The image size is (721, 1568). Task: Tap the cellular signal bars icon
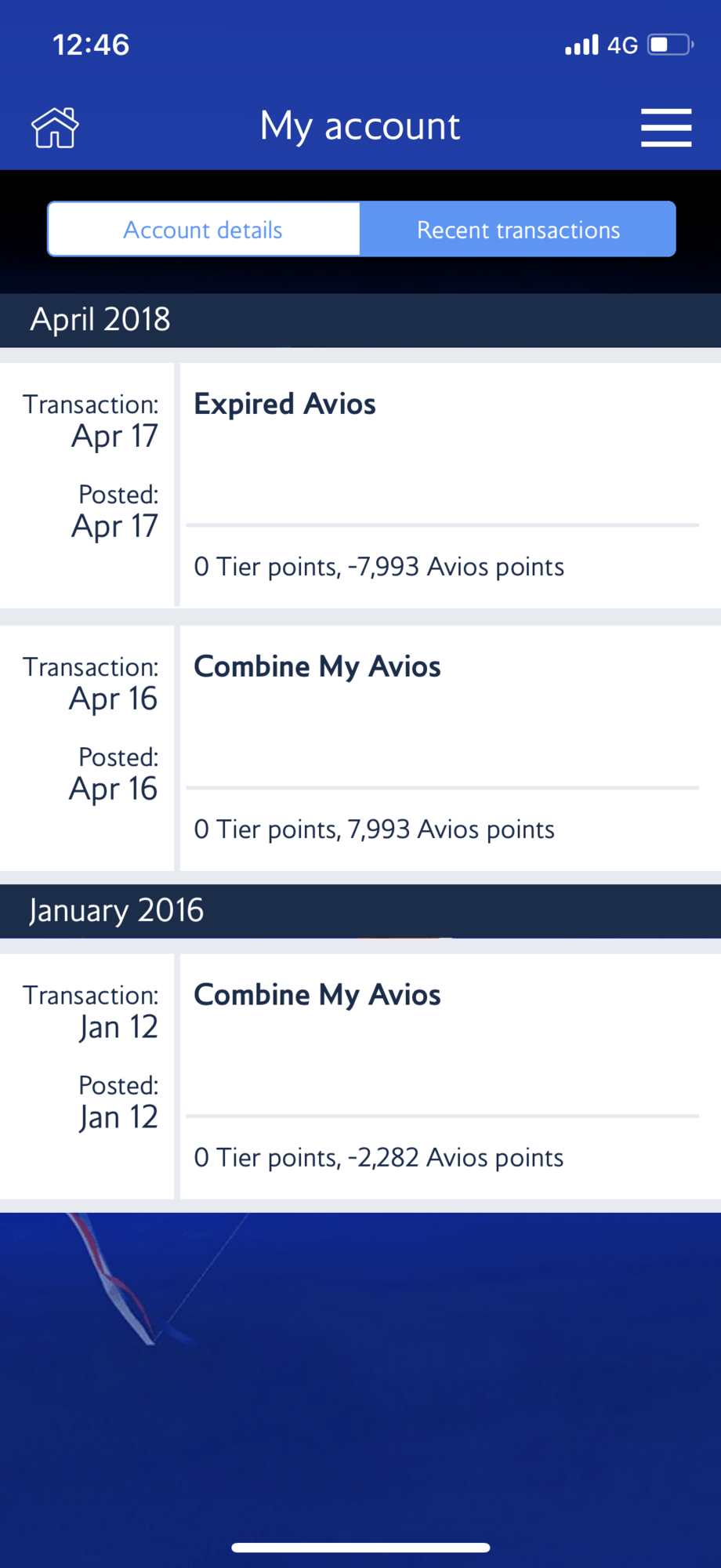[x=582, y=45]
